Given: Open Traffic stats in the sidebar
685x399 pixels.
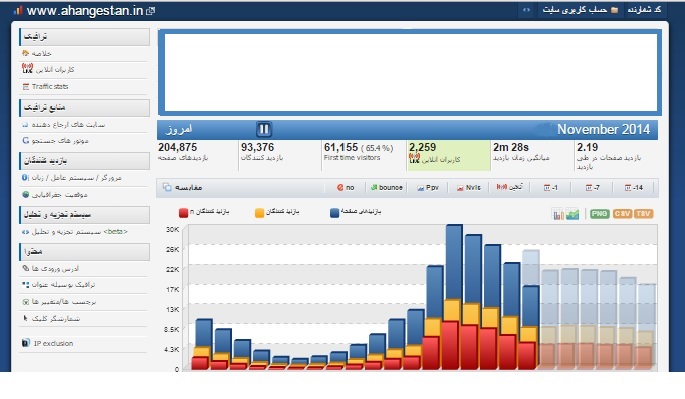Looking at the screenshot, I should click(x=45, y=87).
